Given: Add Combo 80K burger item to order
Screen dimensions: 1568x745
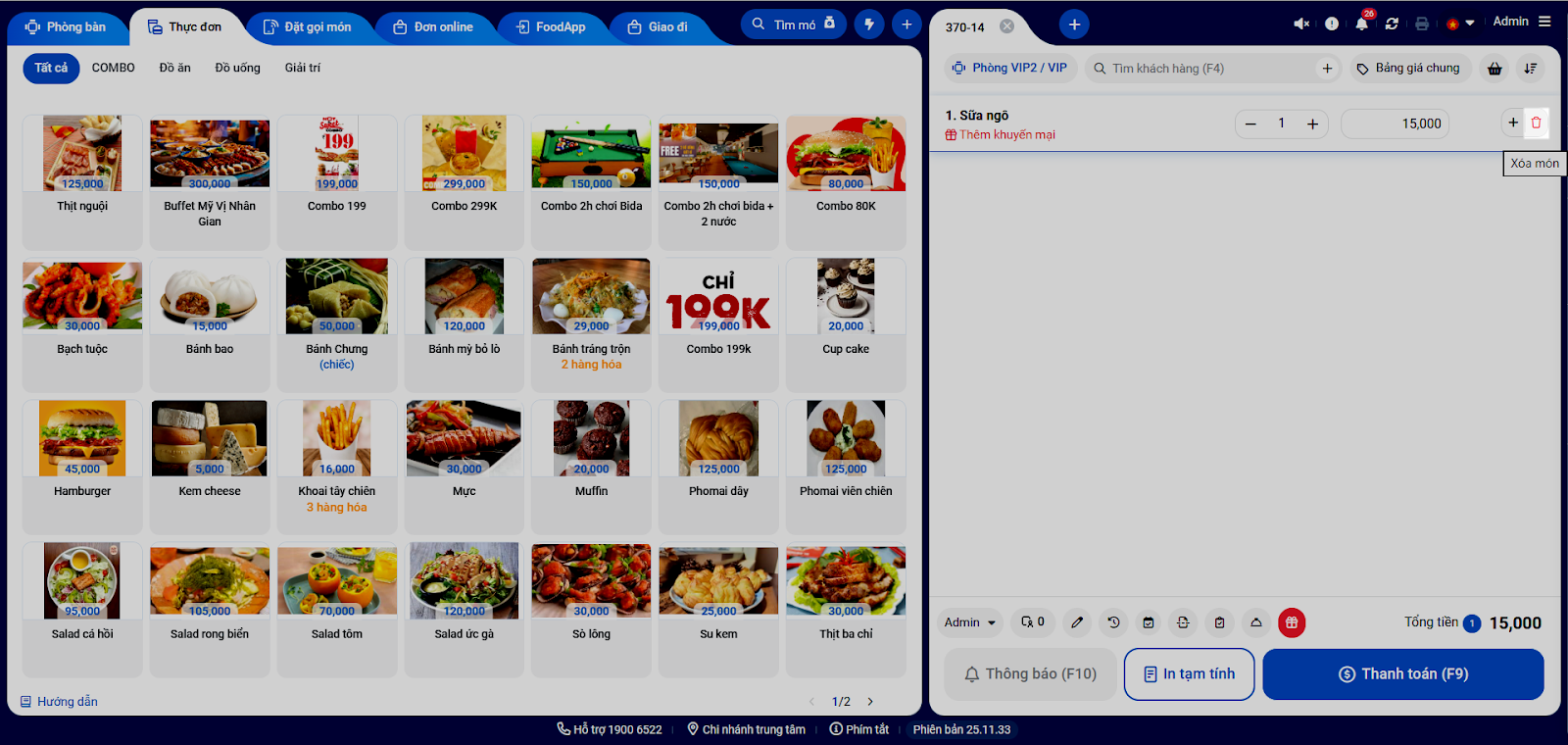Looking at the screenshot, I should point(846,181).
